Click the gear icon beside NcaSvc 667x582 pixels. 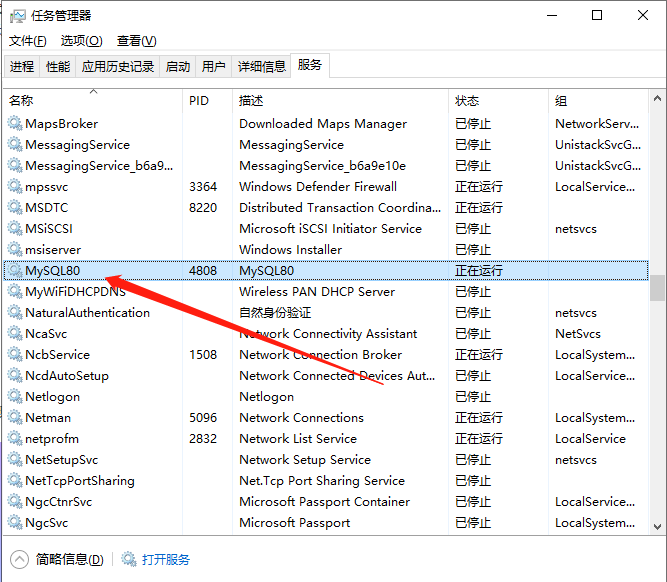point(15,333)
